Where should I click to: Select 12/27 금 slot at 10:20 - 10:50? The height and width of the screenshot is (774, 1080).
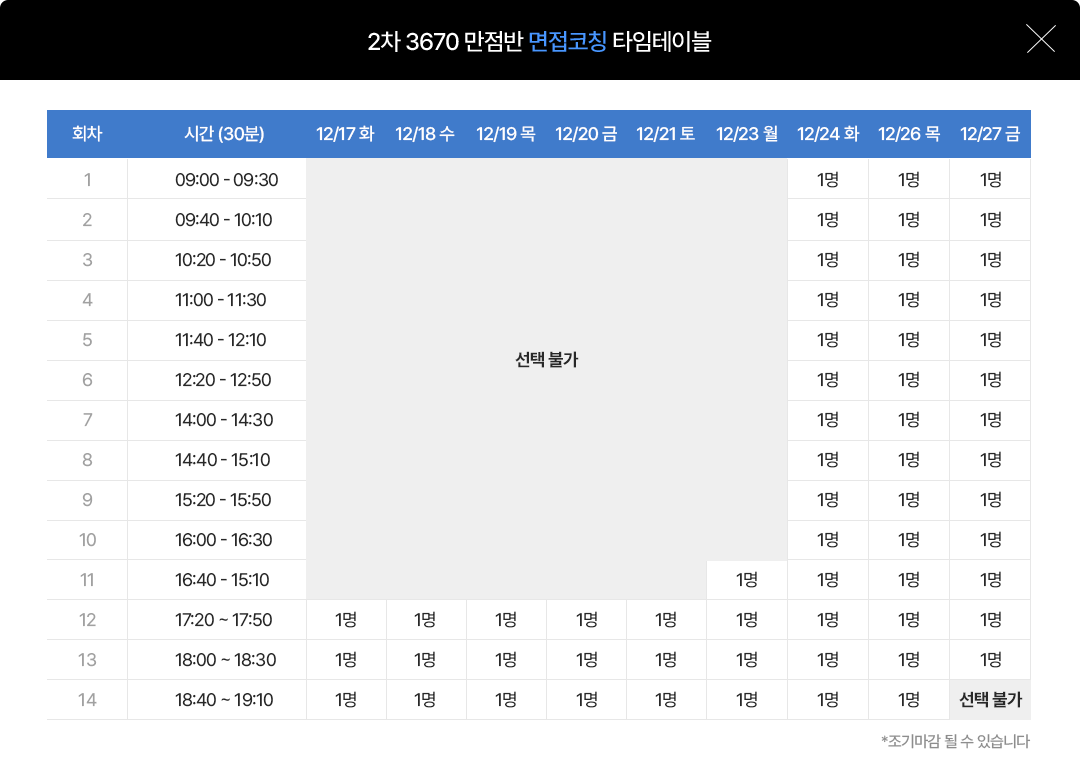990,260
